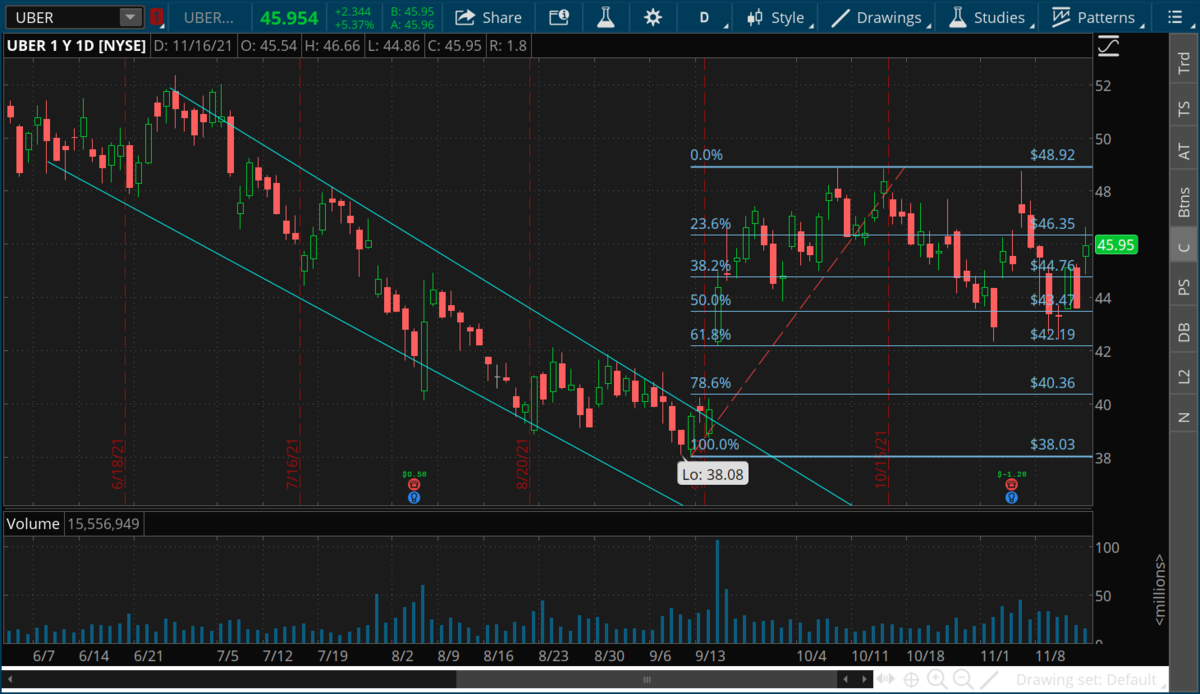This screenshot has width=1200, height=694.
Task: Click the bid price B: 45.95
Action: point(412,10)
